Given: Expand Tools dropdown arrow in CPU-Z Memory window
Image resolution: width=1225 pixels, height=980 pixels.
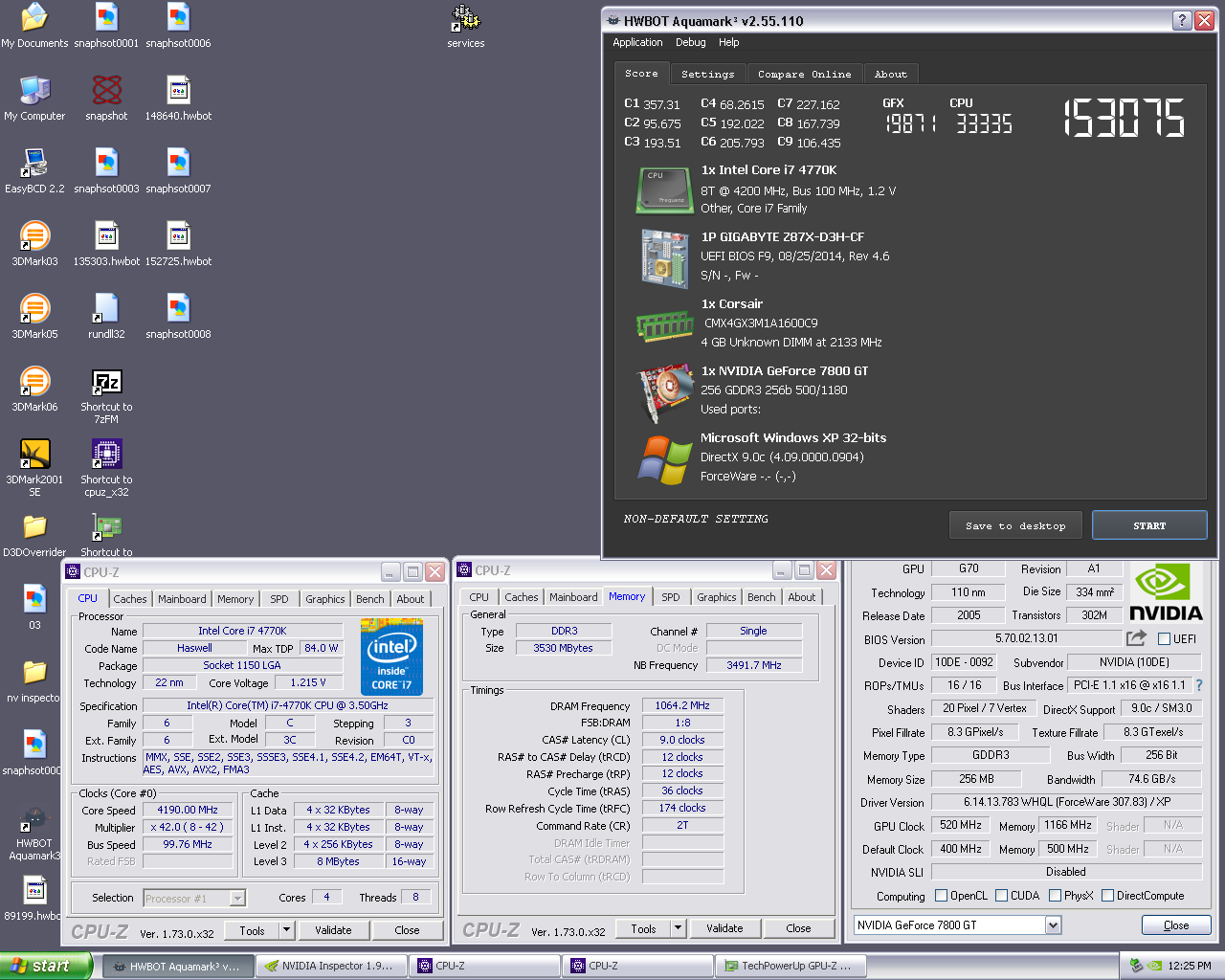Looking at the screenshot, I should 678,928.
